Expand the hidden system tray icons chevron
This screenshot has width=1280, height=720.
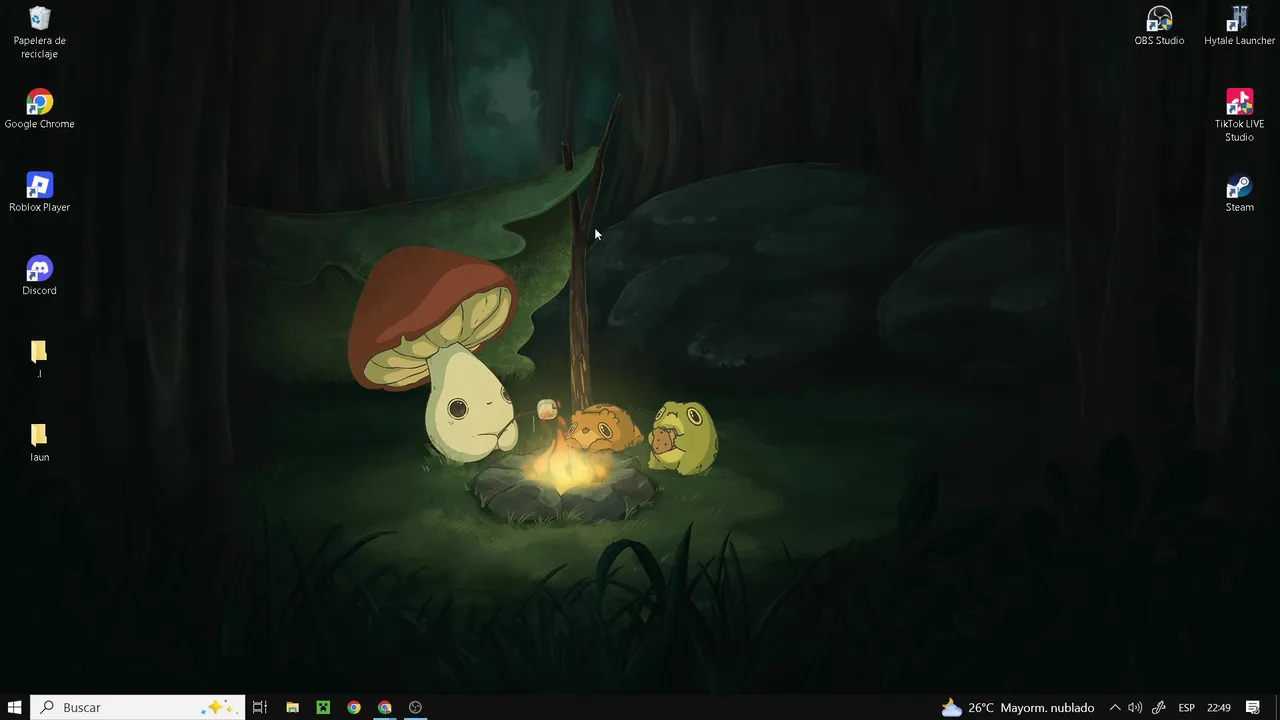[x=1115, y=707]
